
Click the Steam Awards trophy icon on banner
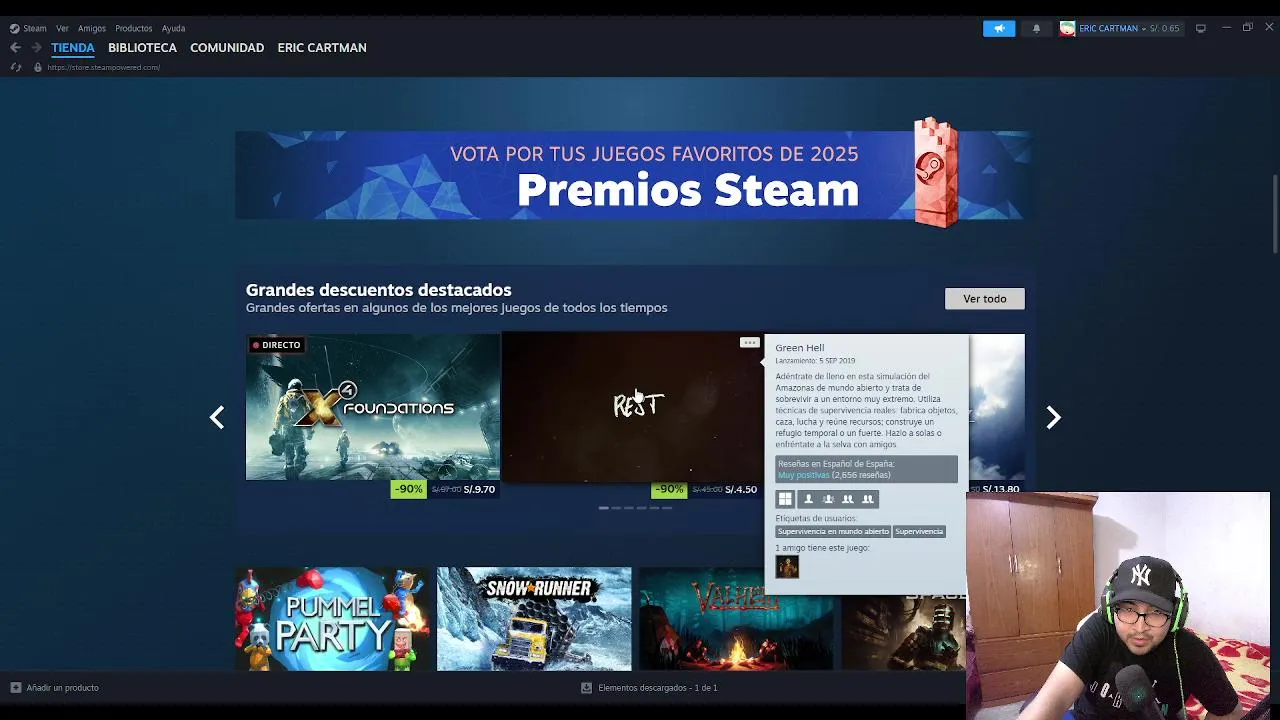pos(936,173)
